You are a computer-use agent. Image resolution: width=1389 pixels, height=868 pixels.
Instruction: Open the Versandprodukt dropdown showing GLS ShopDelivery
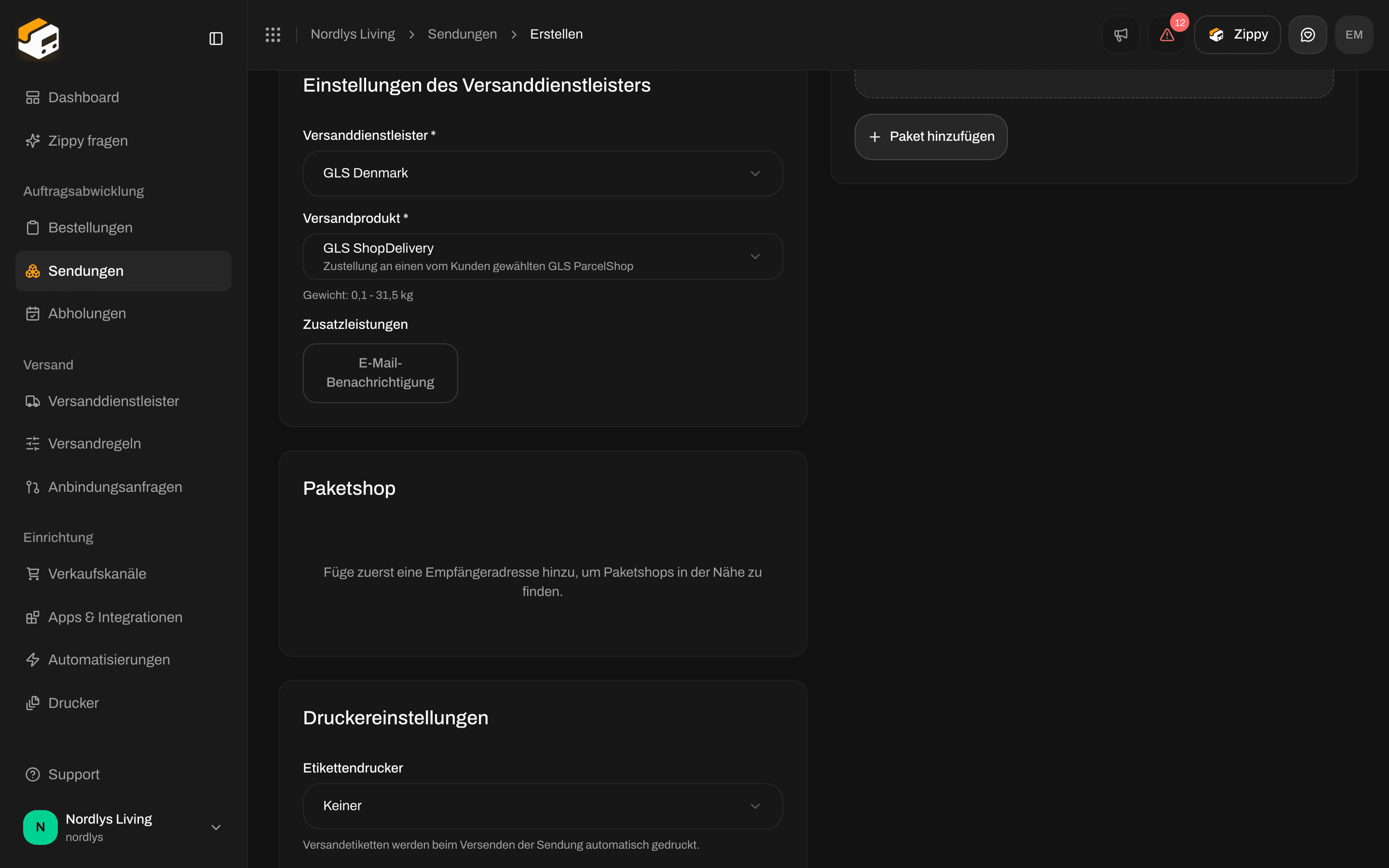(x=543, y=257)
